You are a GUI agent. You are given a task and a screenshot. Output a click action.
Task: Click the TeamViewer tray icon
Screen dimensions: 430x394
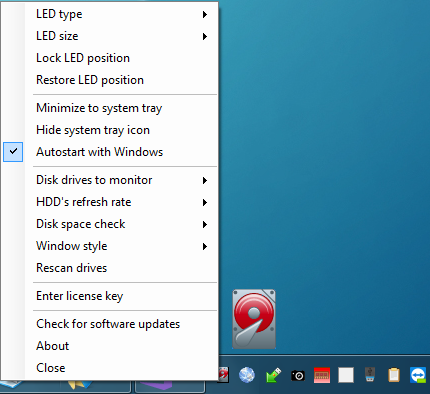click(418, 375)
